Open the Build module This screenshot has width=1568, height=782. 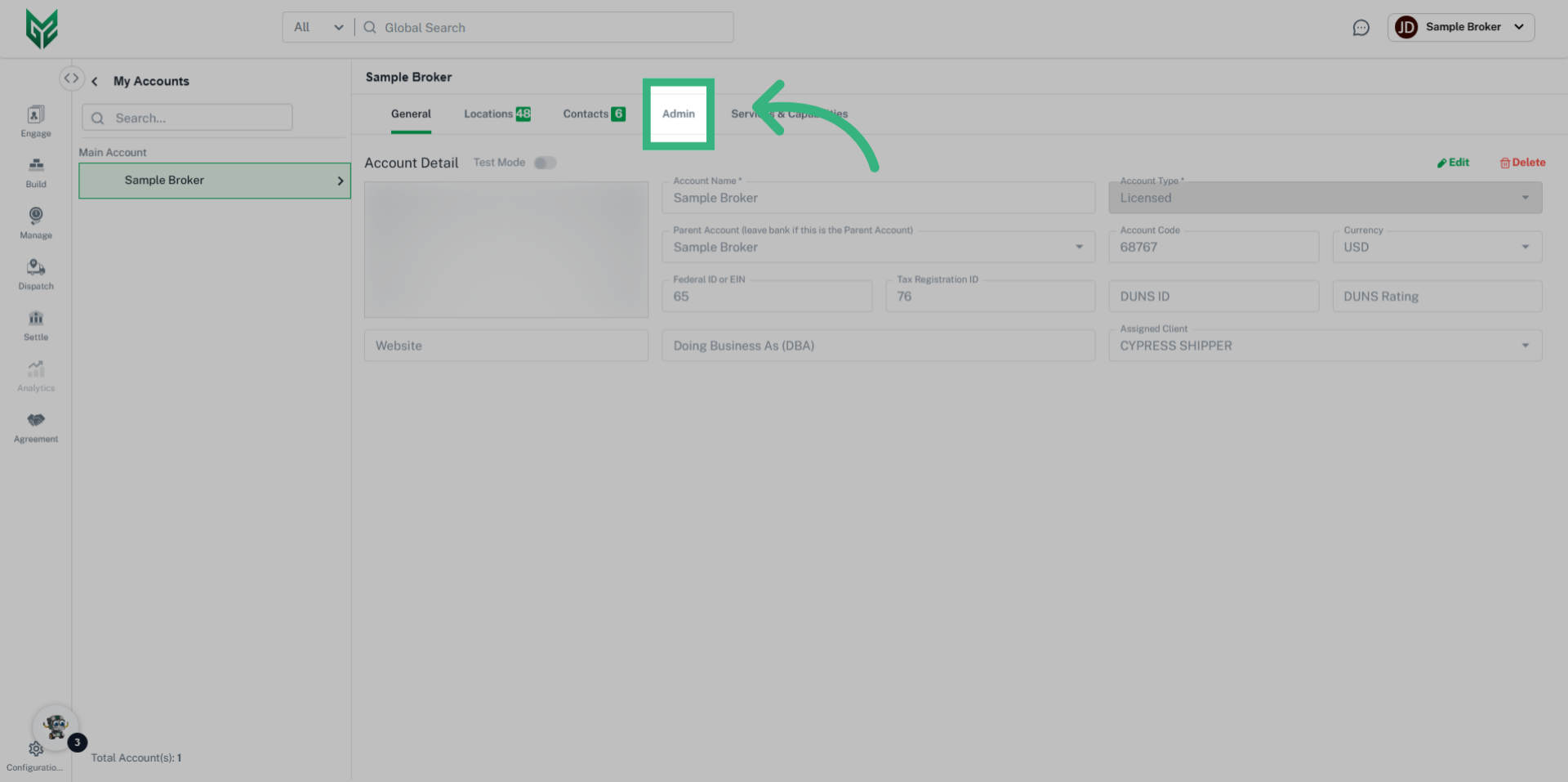(x=36, y=172)
